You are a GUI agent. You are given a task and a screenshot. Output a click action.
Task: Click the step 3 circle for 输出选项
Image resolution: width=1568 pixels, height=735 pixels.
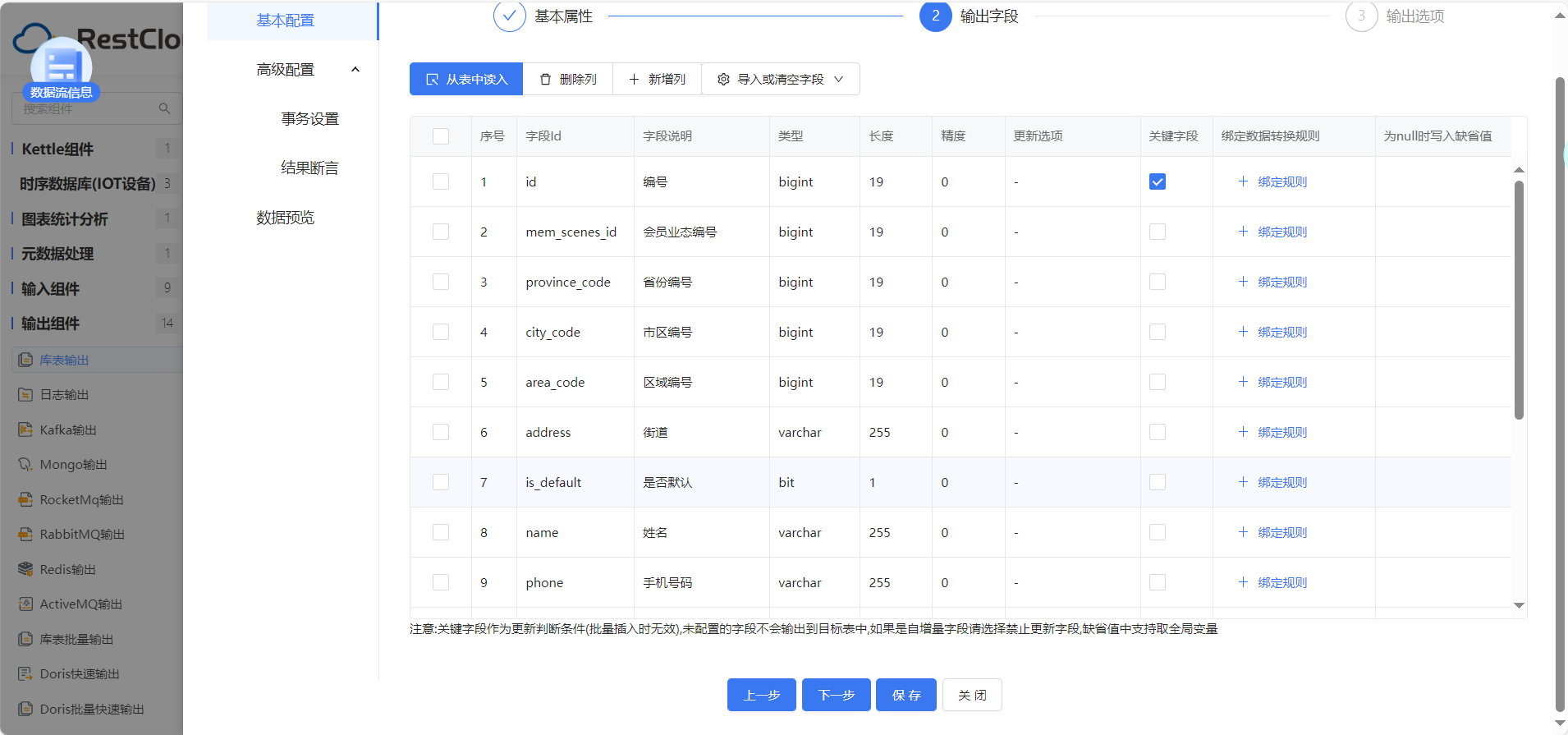point(1361,16)
